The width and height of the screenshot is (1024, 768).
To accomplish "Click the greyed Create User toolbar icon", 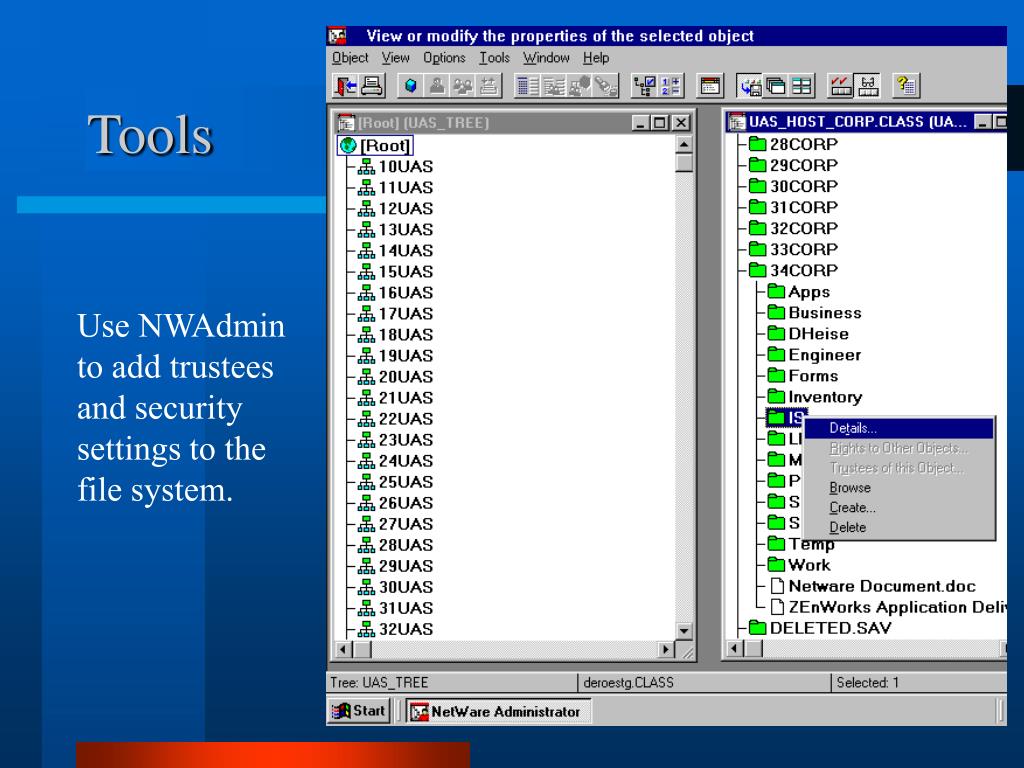I will pyautogui.click(x=436, y=86).
